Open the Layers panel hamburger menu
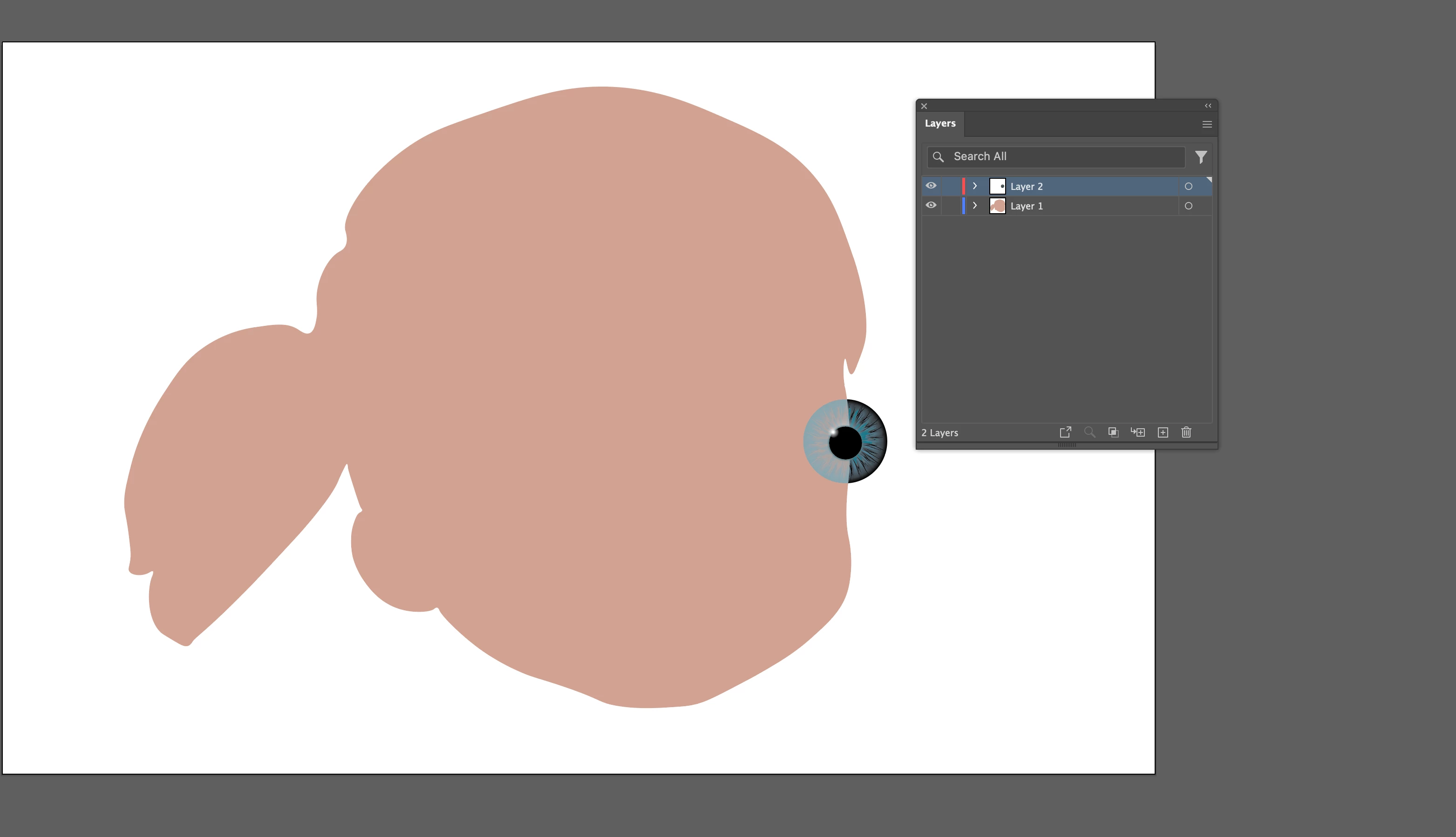The image size is (1456, 837). click(x=1207, y=124)
